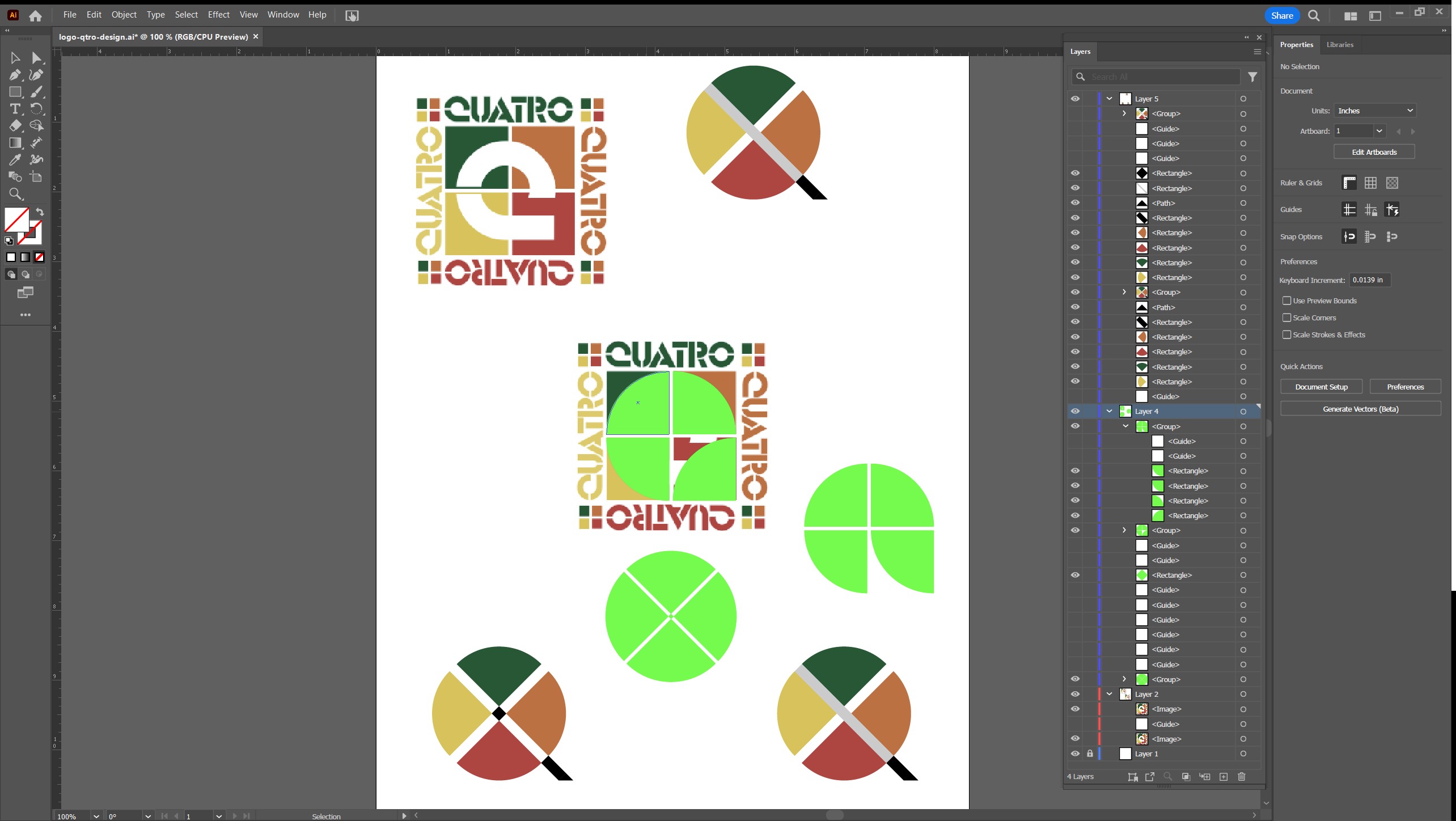Screen dimensions: 1456x821
Task: Open the Units dropdown
Action: coord(1375,111)
